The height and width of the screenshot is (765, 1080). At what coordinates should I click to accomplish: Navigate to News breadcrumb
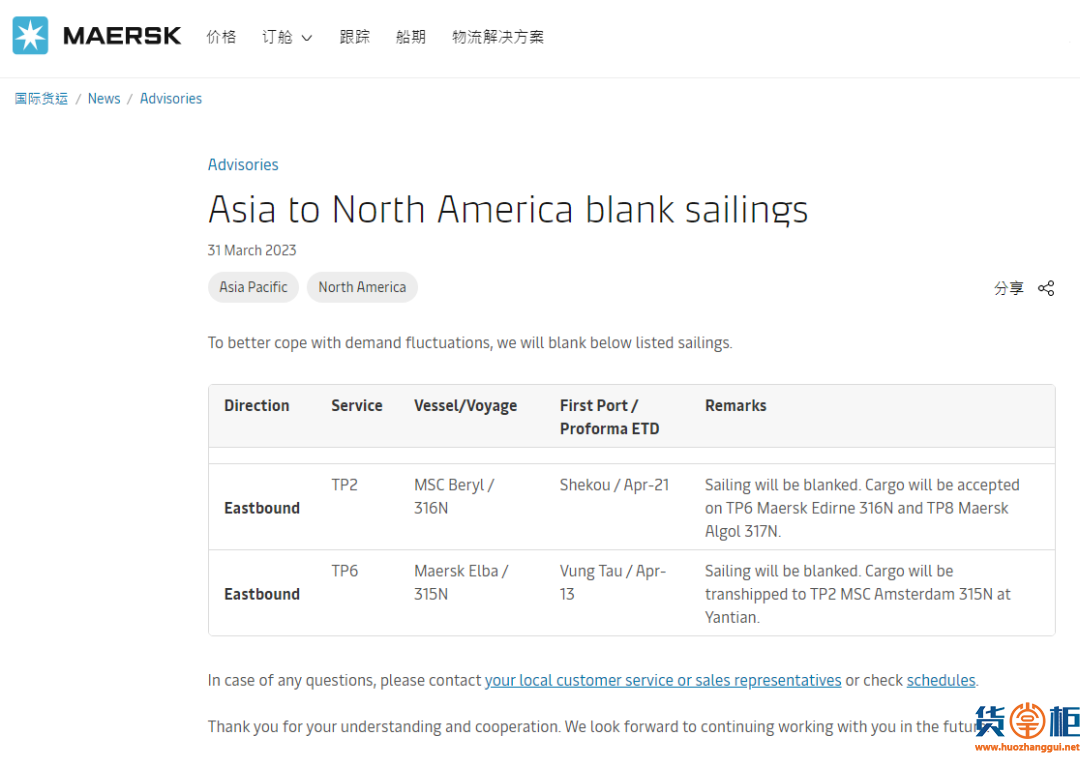(104, 98)
